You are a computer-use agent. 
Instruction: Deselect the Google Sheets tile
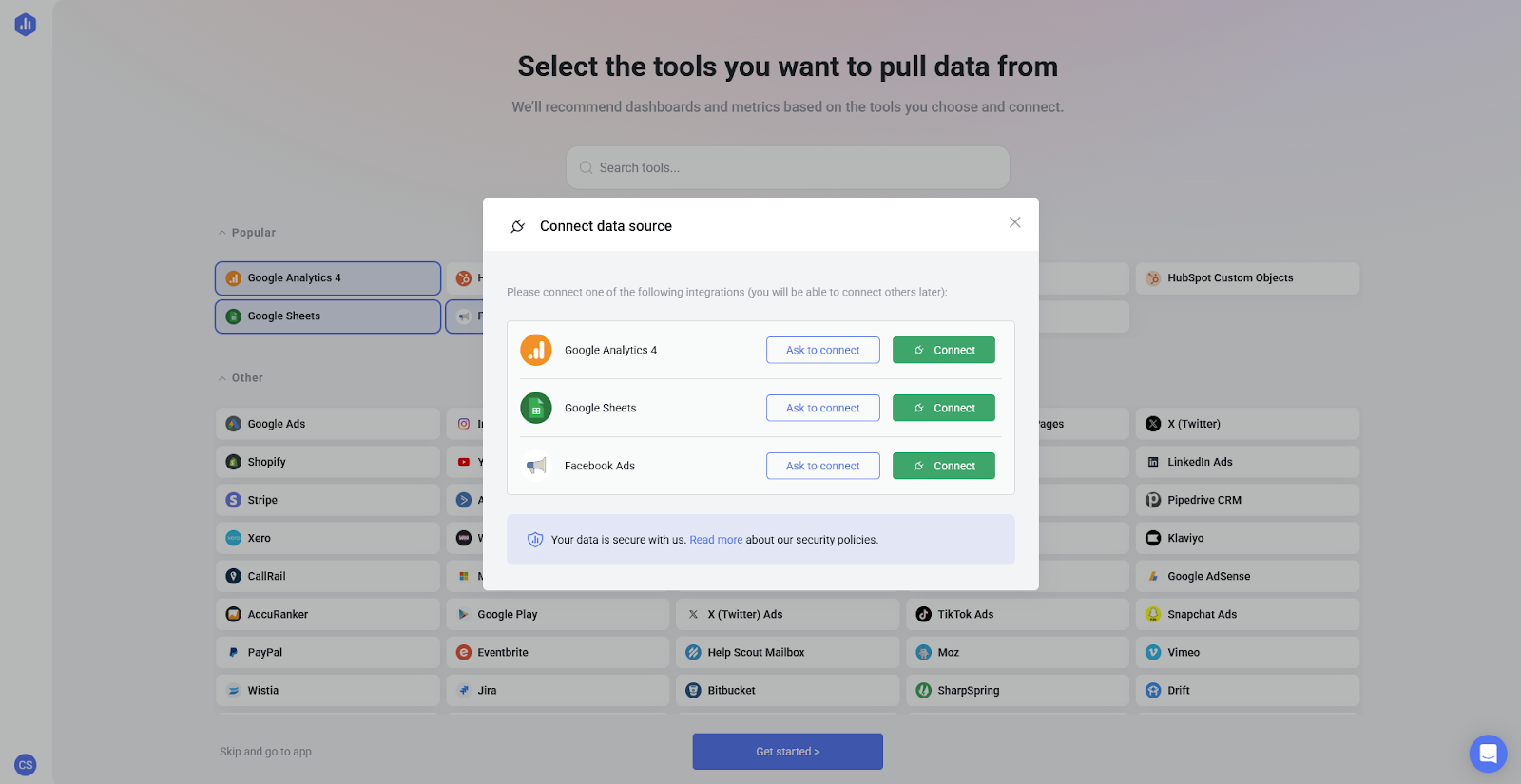point(328,316)
